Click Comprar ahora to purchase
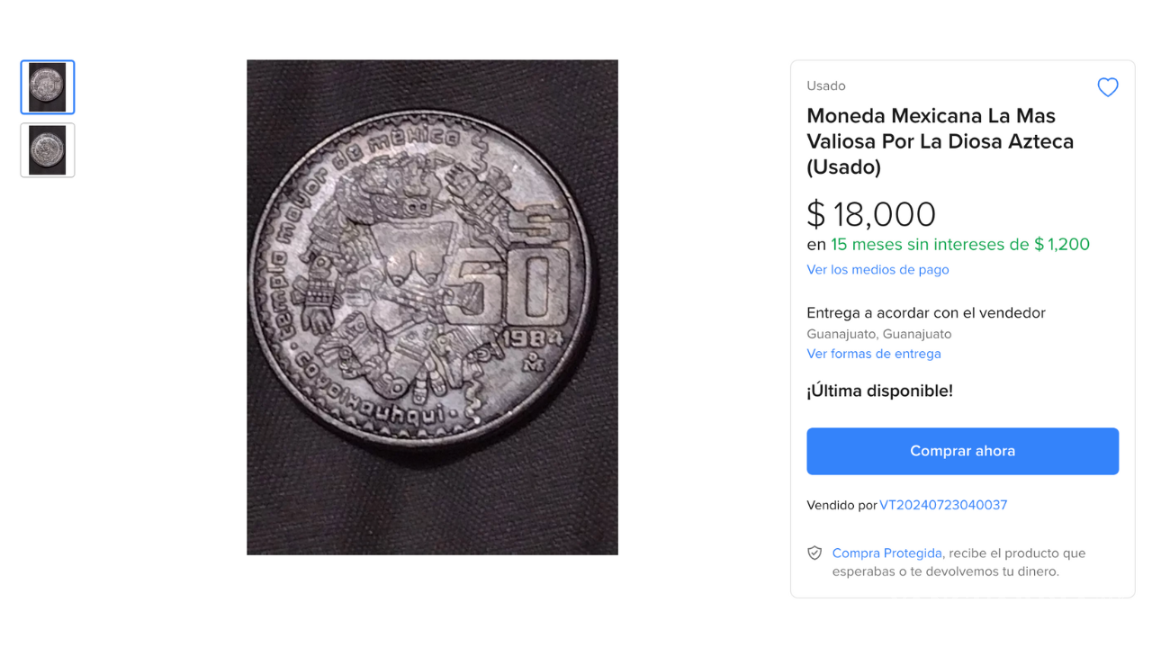 962,451
